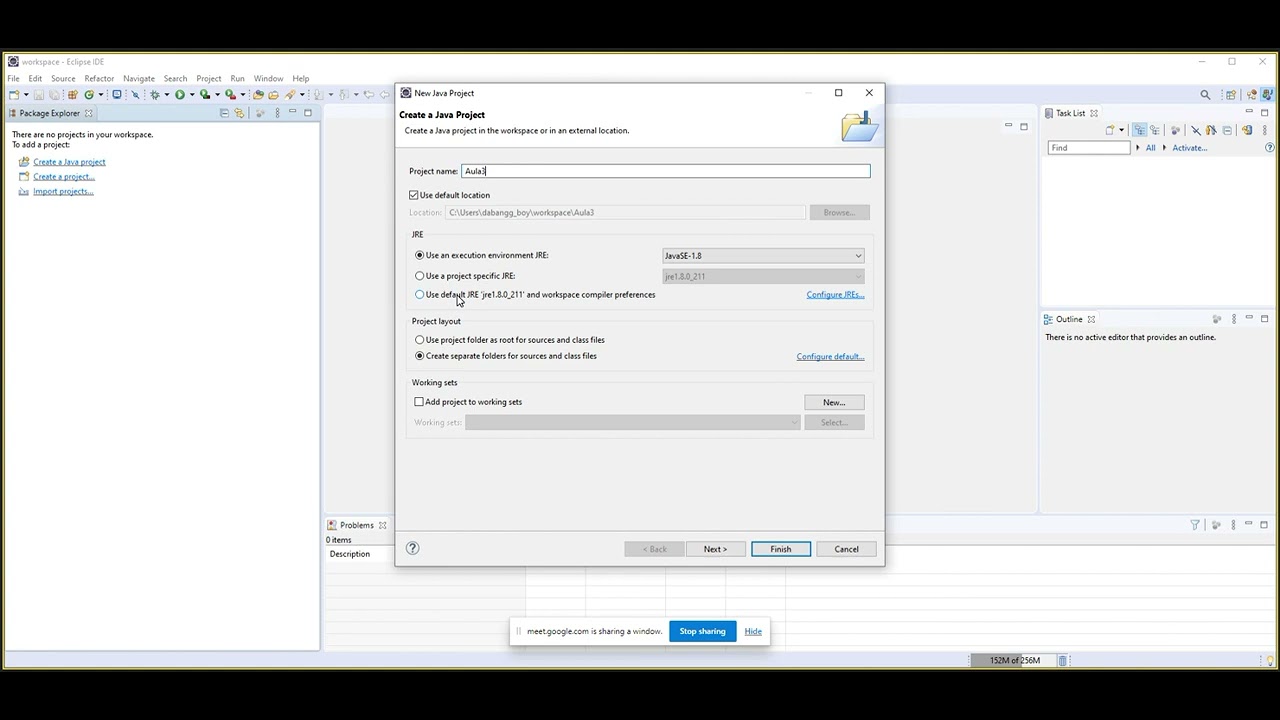This screenshot has height=720, width=1280.
Task: Close the Package Explorer tab X
Action: click(89, 113)
